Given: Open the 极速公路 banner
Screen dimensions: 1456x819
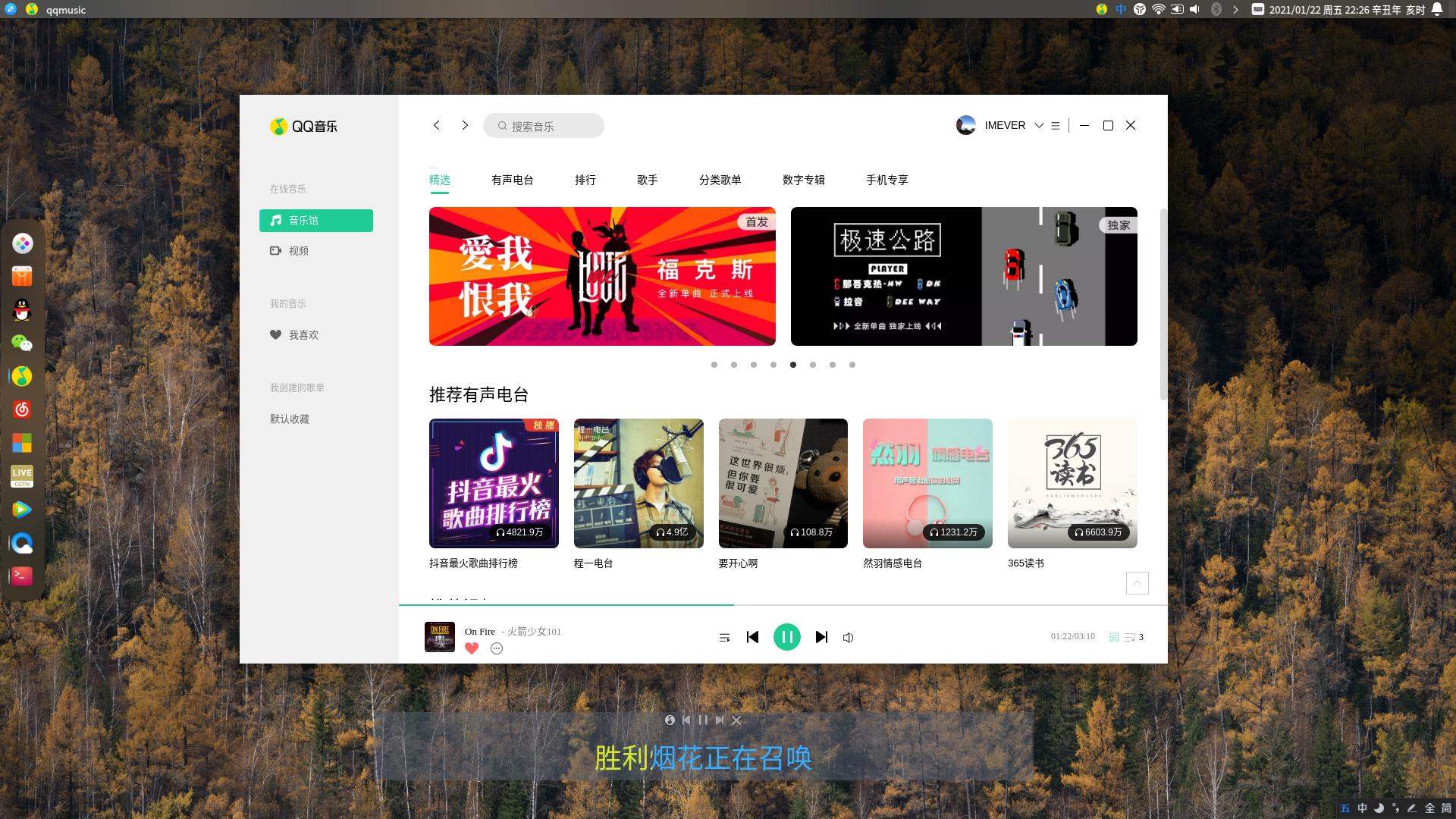Looking at the screenshot, I should [964, 276].
